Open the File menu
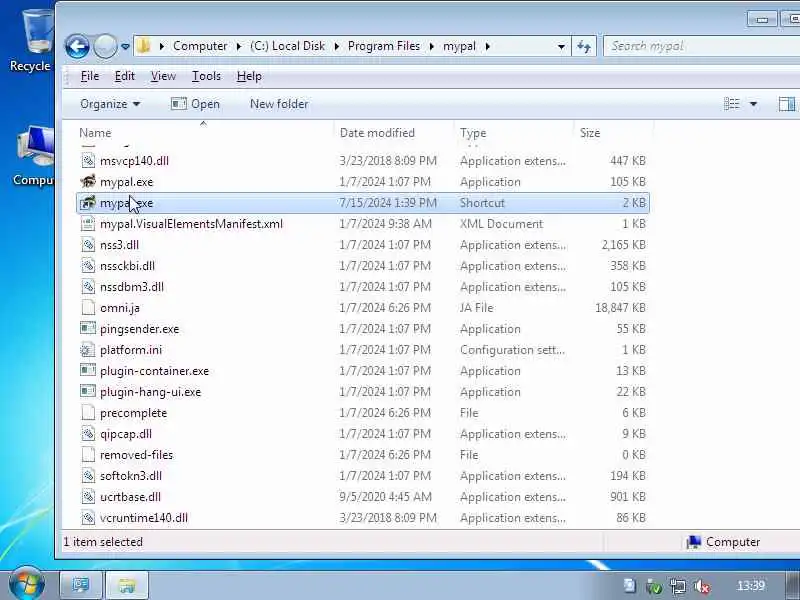 pos(90,76)
